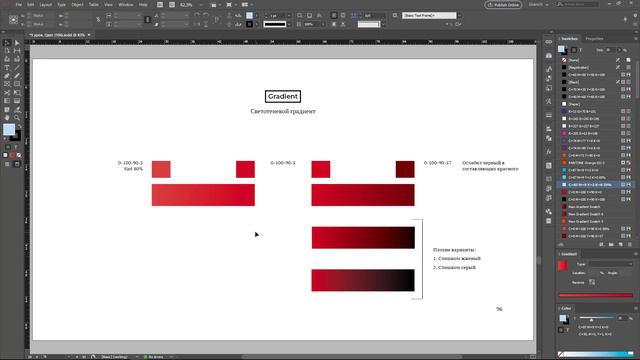640x360 pixels.
Task: Select the Gradient Swatch tool
Action: [7, 101]
